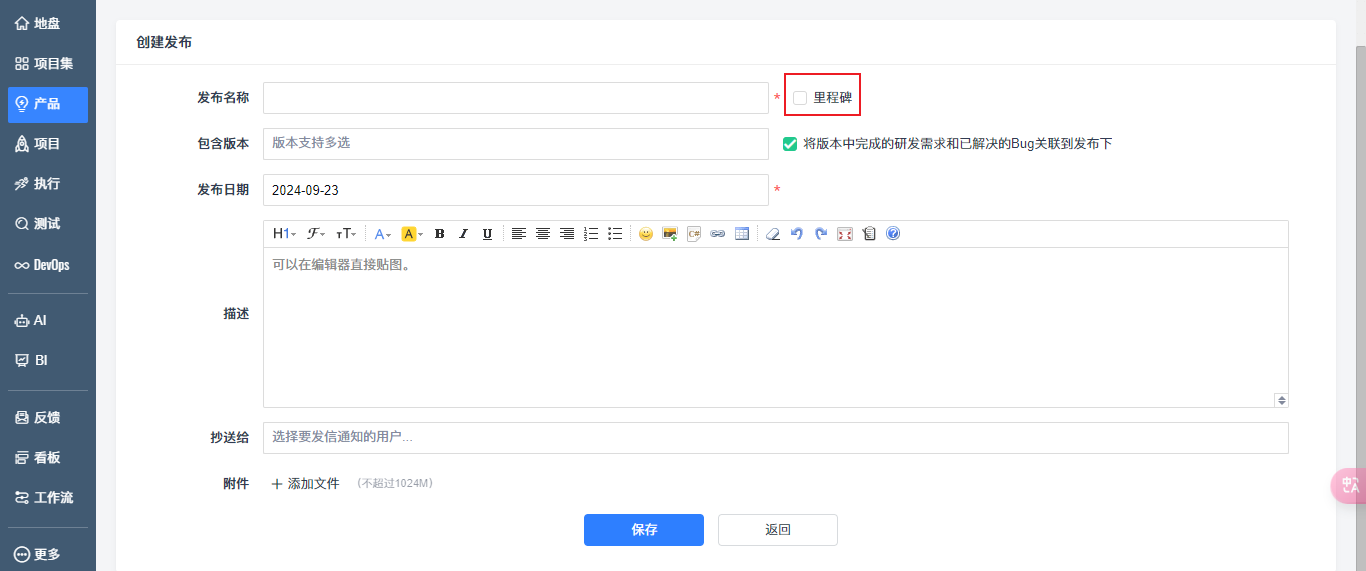Click the 返回 button
The image size is (1366, 571).
pos(777,530)
